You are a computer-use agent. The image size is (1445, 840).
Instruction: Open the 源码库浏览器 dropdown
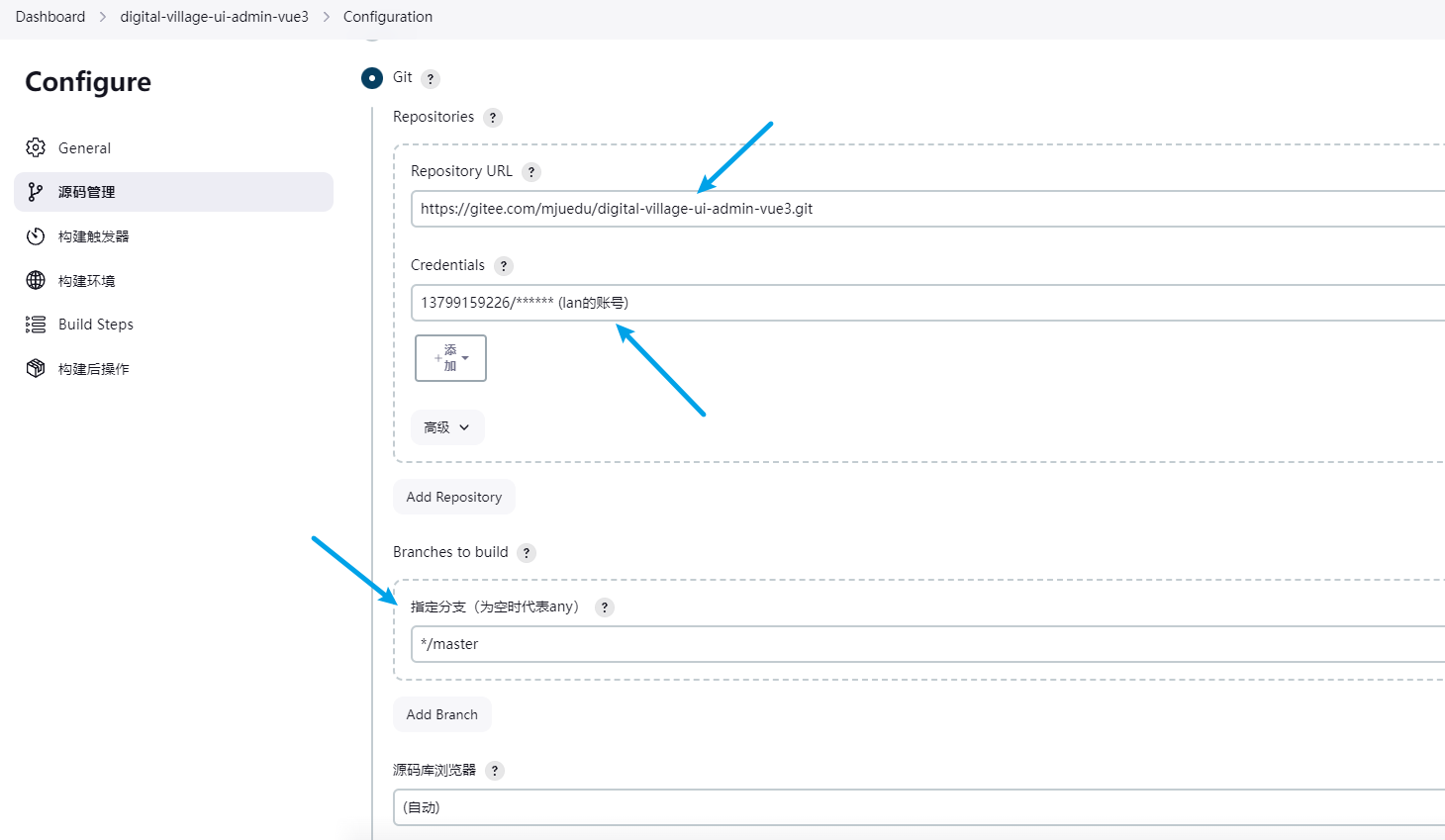point(918,807)
